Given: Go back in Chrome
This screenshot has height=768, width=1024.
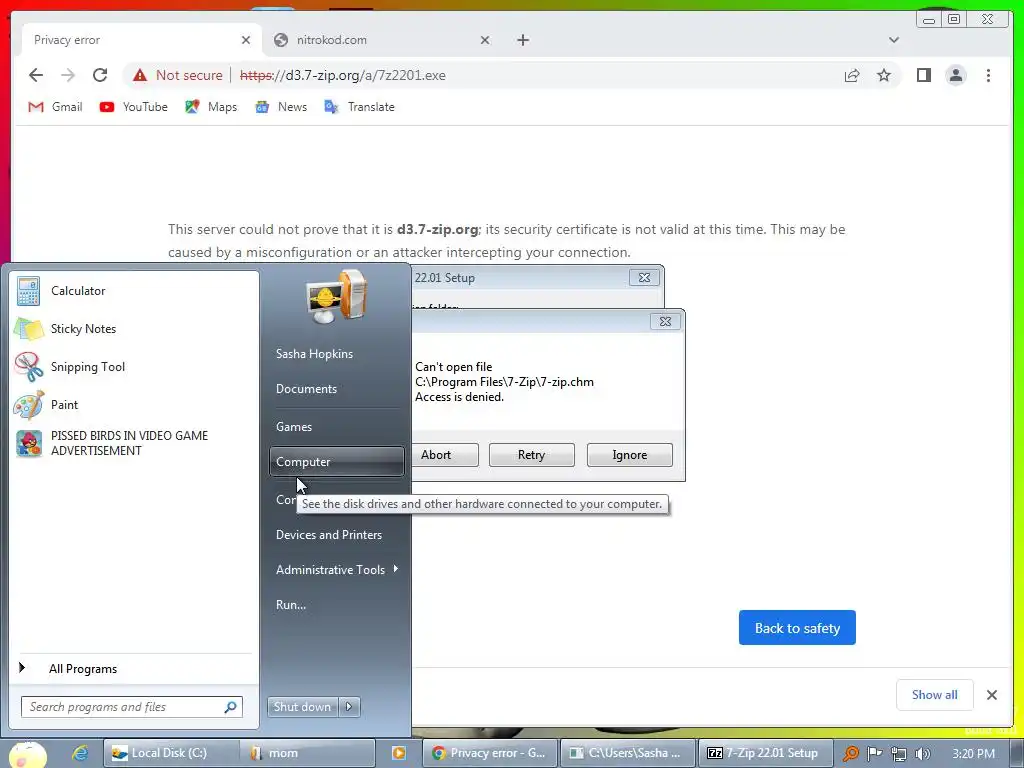Looking at the screenshot, I should [36, 75].
